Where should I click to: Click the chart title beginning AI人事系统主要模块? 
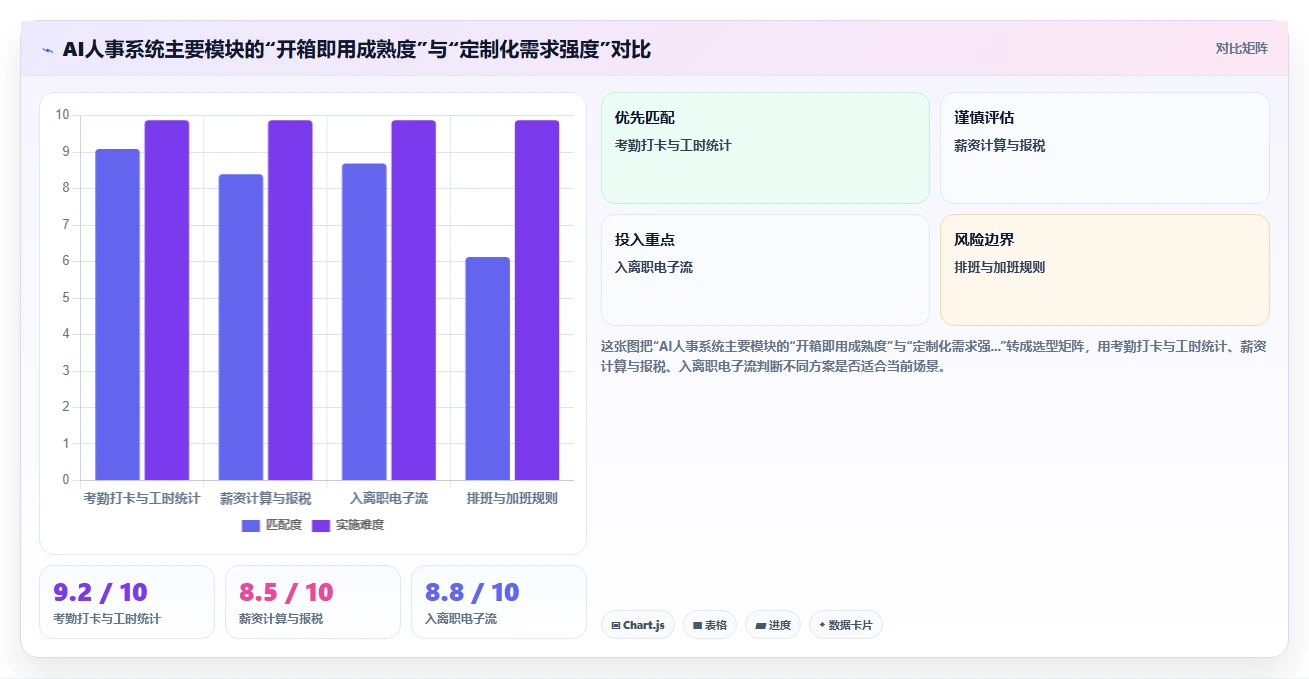point(356,49)
